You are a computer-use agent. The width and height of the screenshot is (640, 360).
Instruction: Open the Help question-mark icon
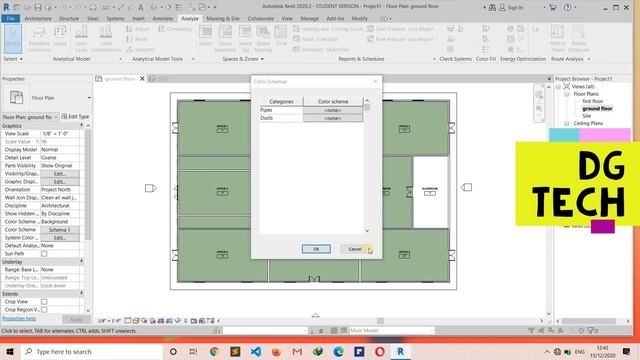[x=567, y=7]
